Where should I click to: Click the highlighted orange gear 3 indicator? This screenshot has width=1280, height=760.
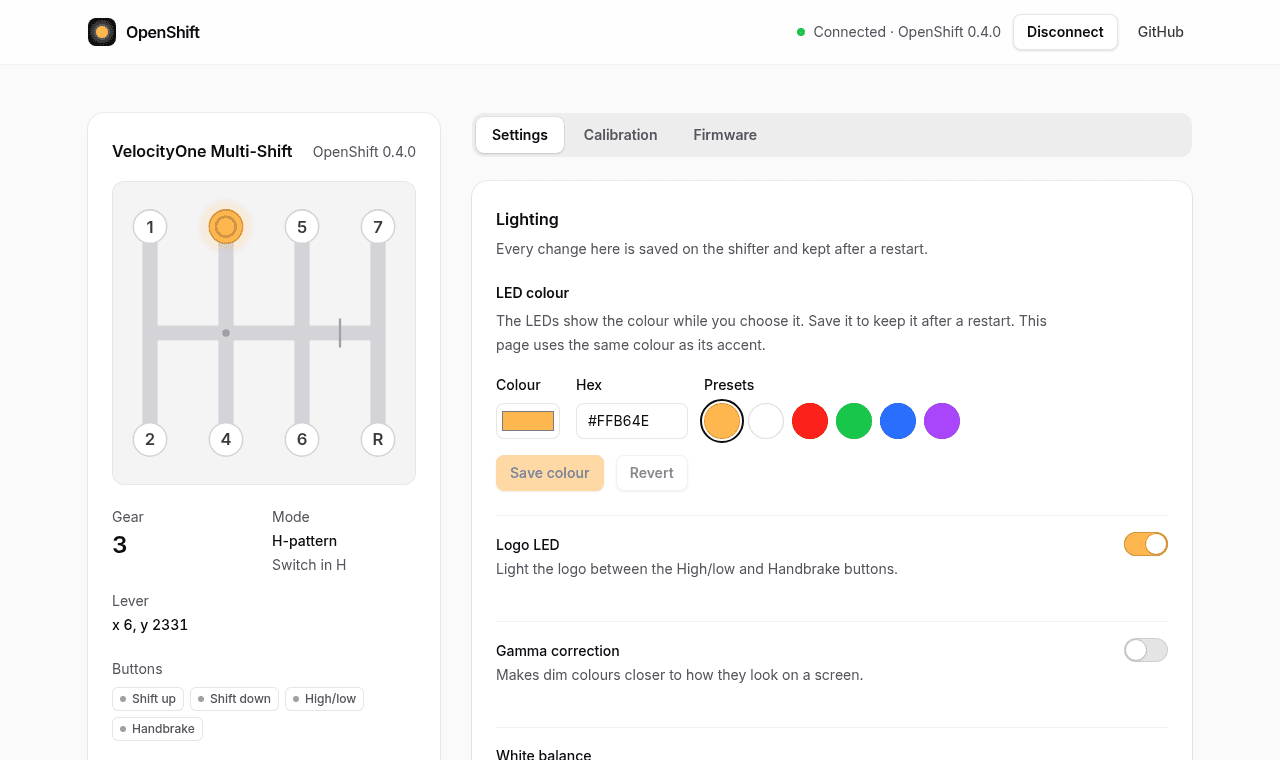pos(226,227)
